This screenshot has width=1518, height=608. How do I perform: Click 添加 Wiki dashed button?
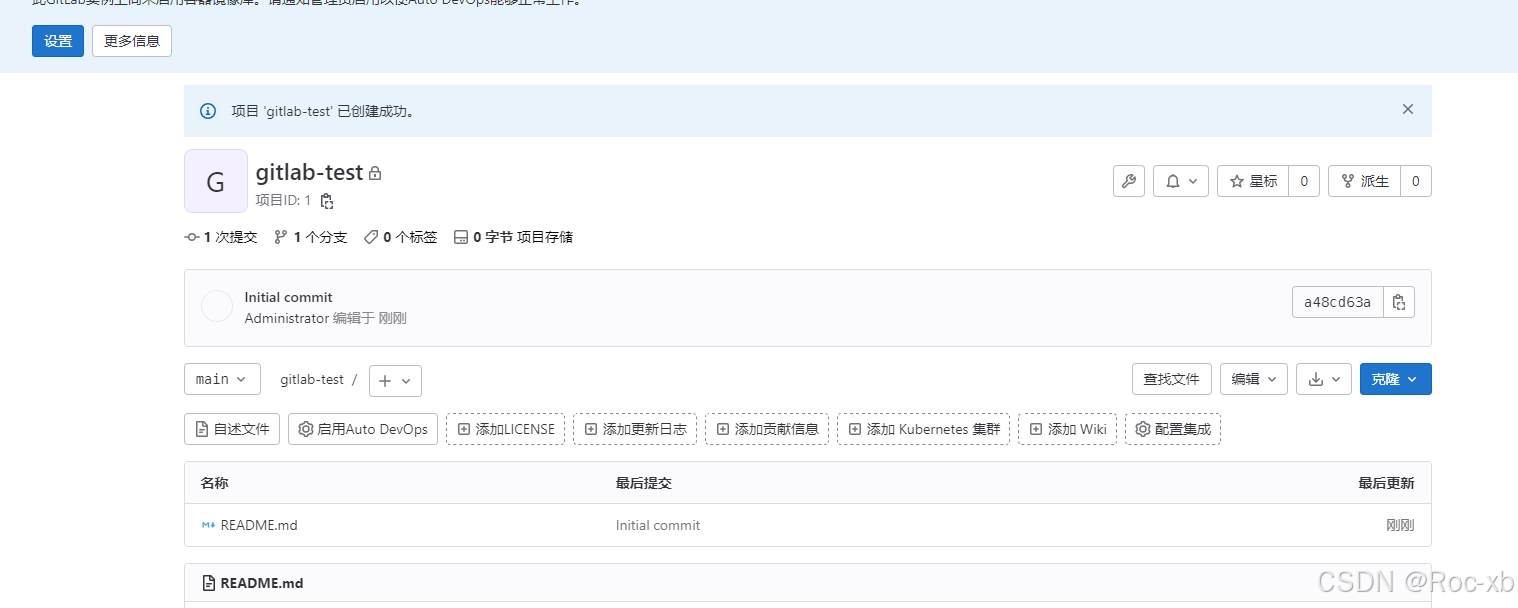pyautogui.click(x=1068, y=429)
